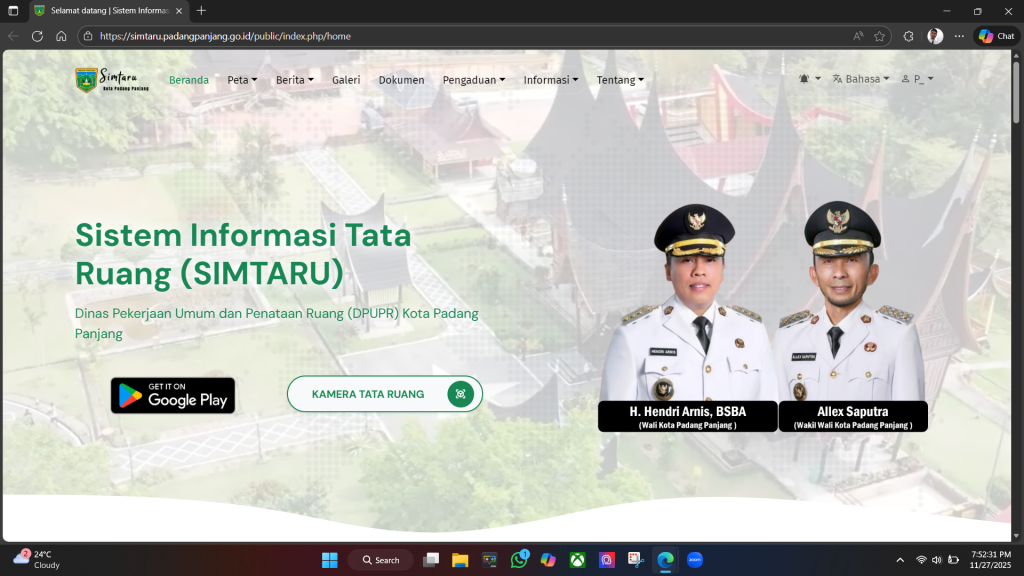Expand the Peta dropdown menu
The width and height of the screenshot is (1024, 576).
point(242,80)
